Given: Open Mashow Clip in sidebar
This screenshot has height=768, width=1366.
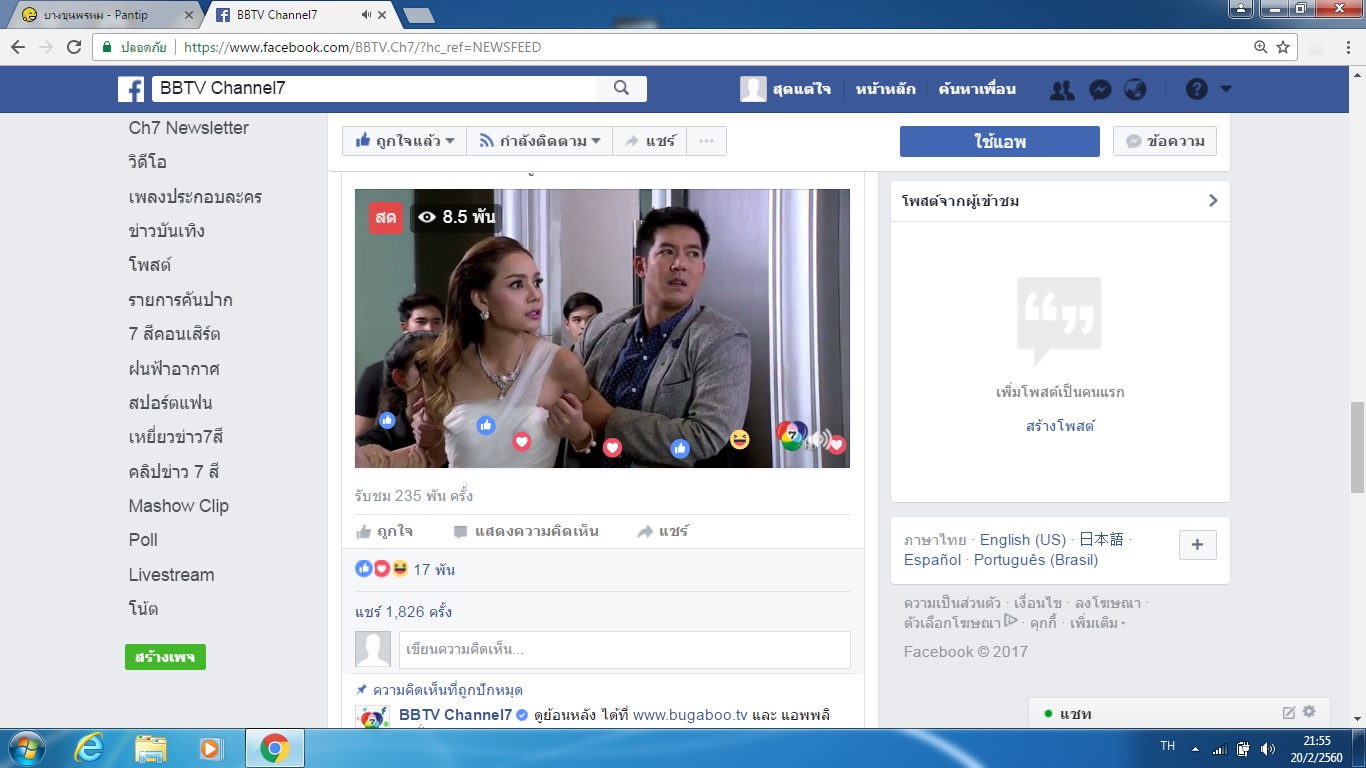Looking at the screenshot, I should click(179, 506).
